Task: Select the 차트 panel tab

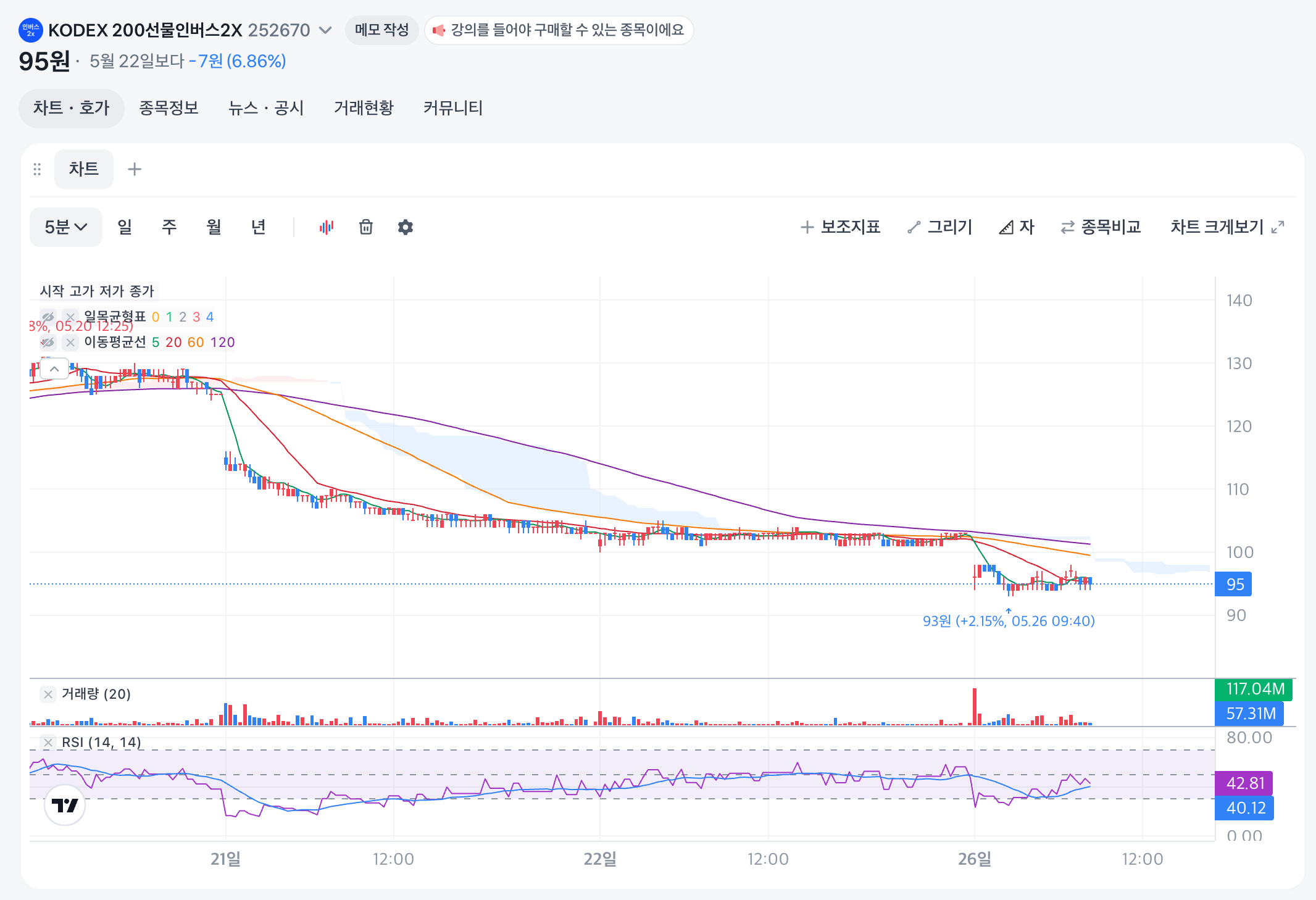Action: 84,169
